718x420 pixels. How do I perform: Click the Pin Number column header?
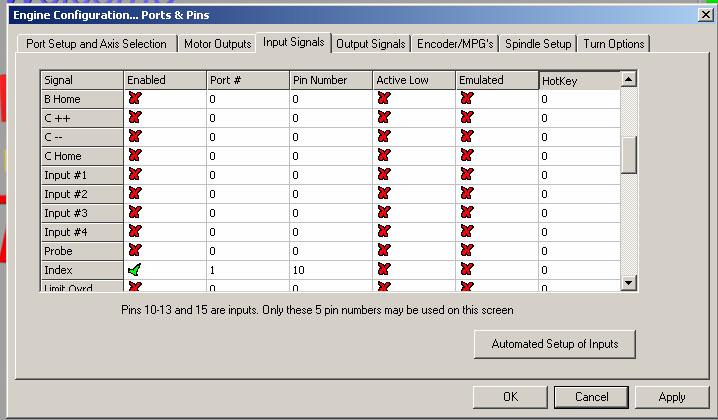pyautogui.click(x=331, y=80)
